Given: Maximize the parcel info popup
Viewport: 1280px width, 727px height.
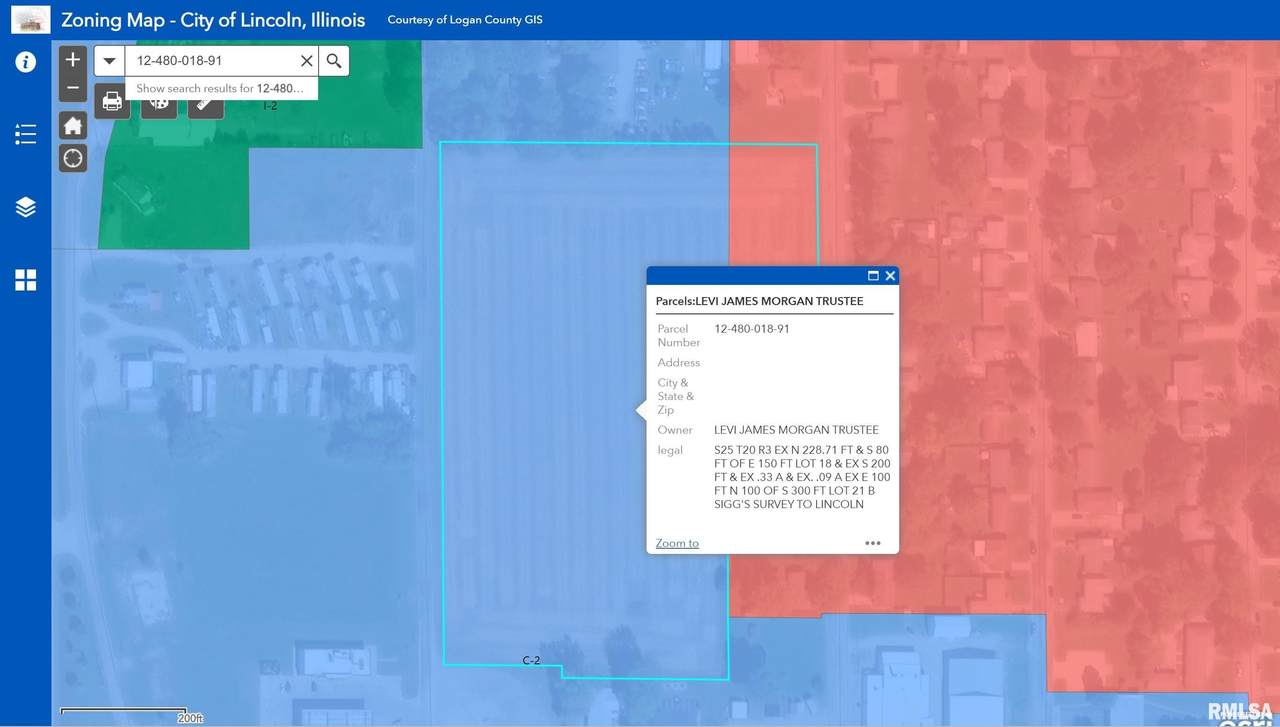Looking at the screenshot, I should 873,276.
